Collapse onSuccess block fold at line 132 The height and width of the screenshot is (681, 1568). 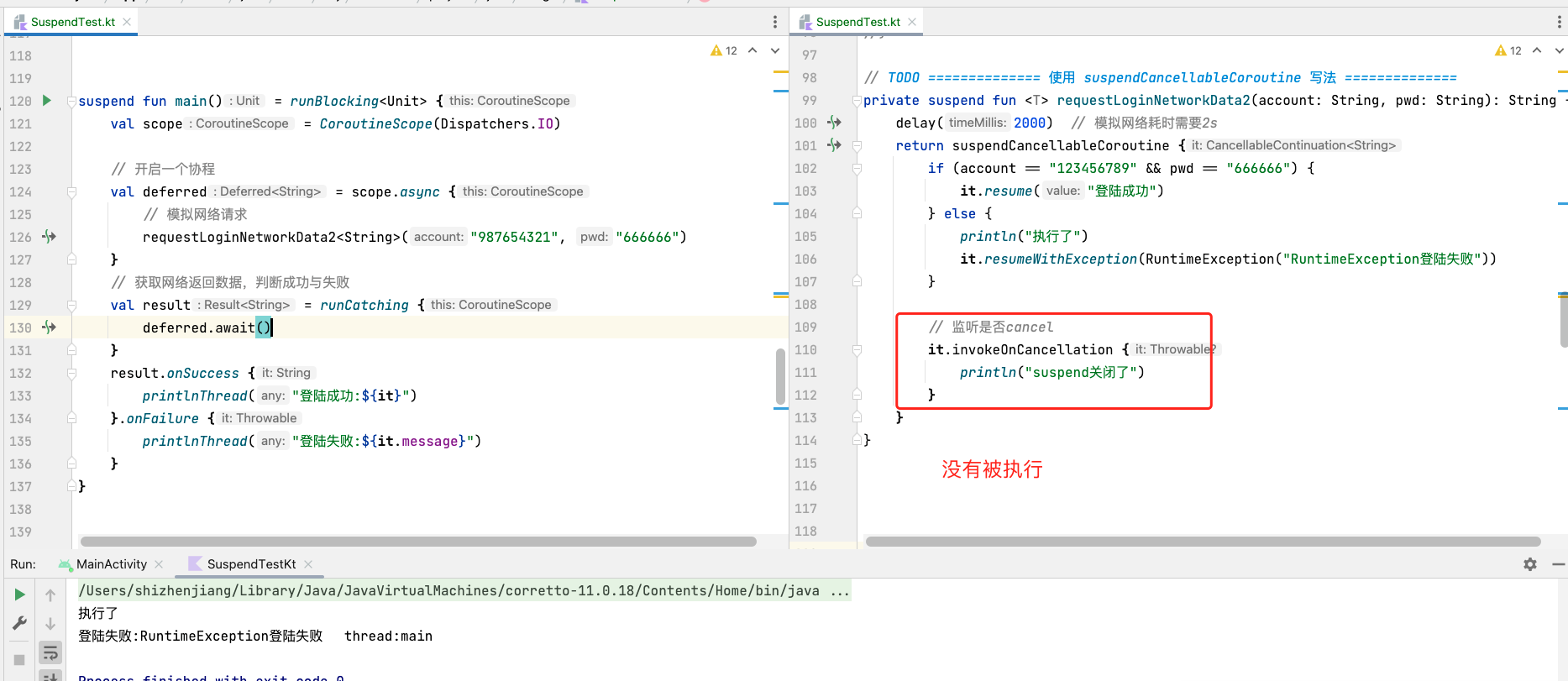pos(71,373)
